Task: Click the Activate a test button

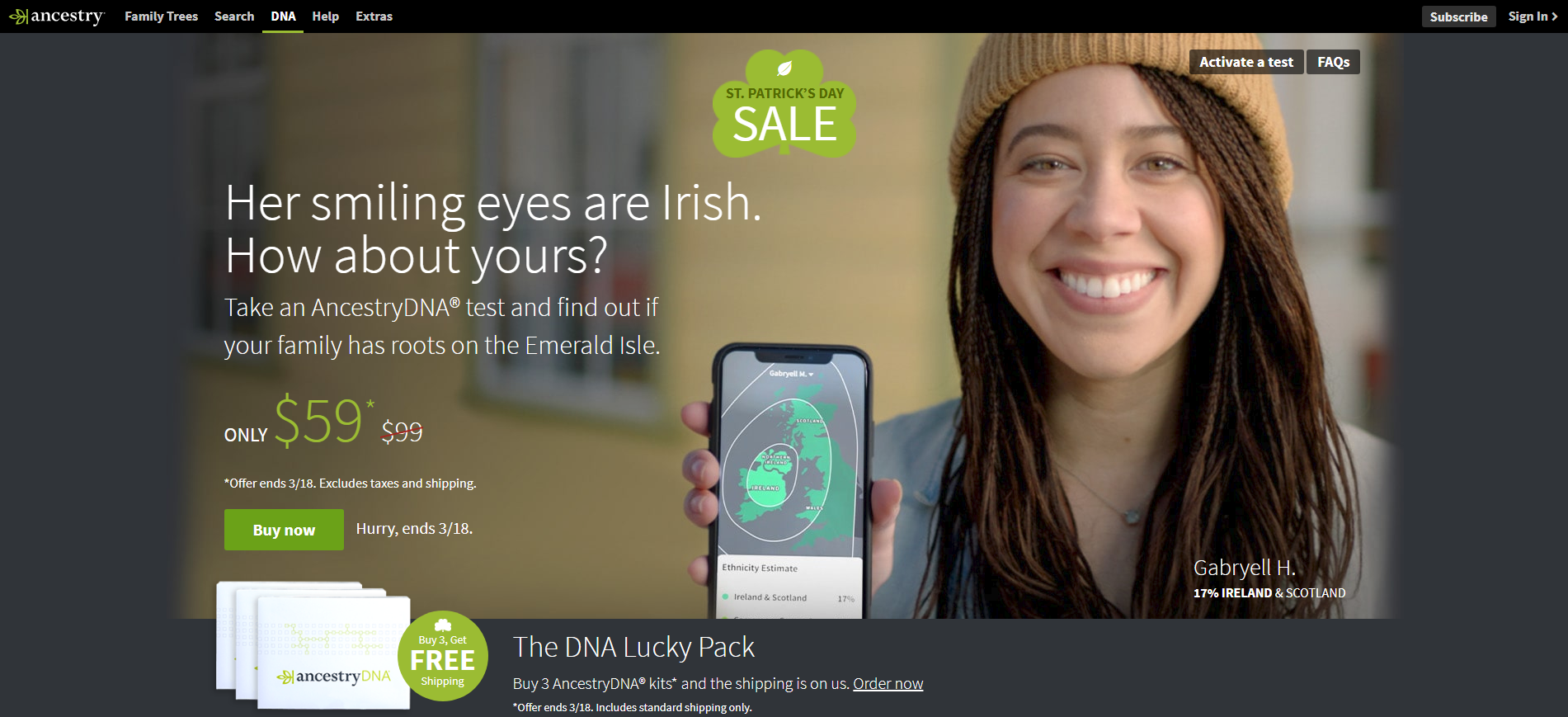Action: (1246, 62)
